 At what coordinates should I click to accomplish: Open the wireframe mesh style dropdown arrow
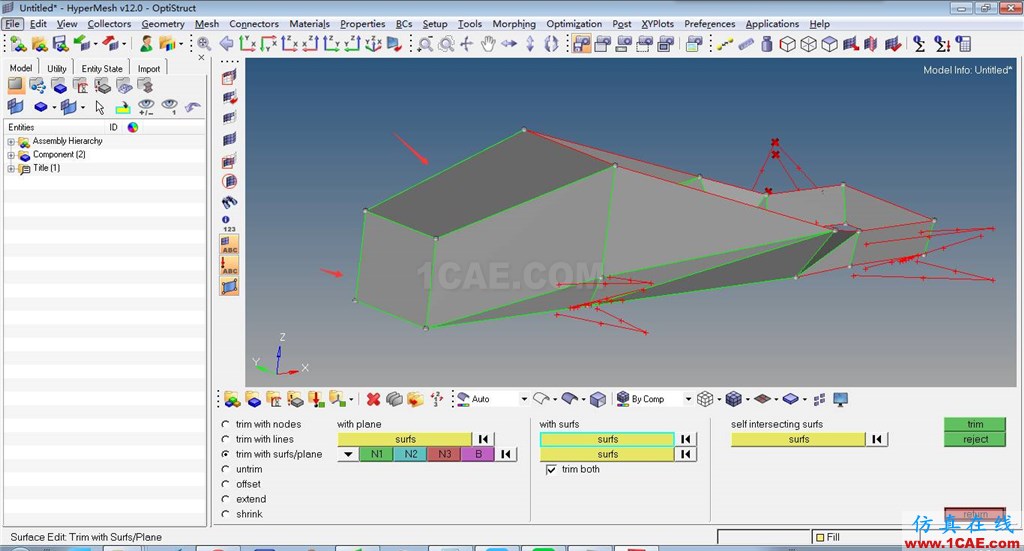(719, 399)
